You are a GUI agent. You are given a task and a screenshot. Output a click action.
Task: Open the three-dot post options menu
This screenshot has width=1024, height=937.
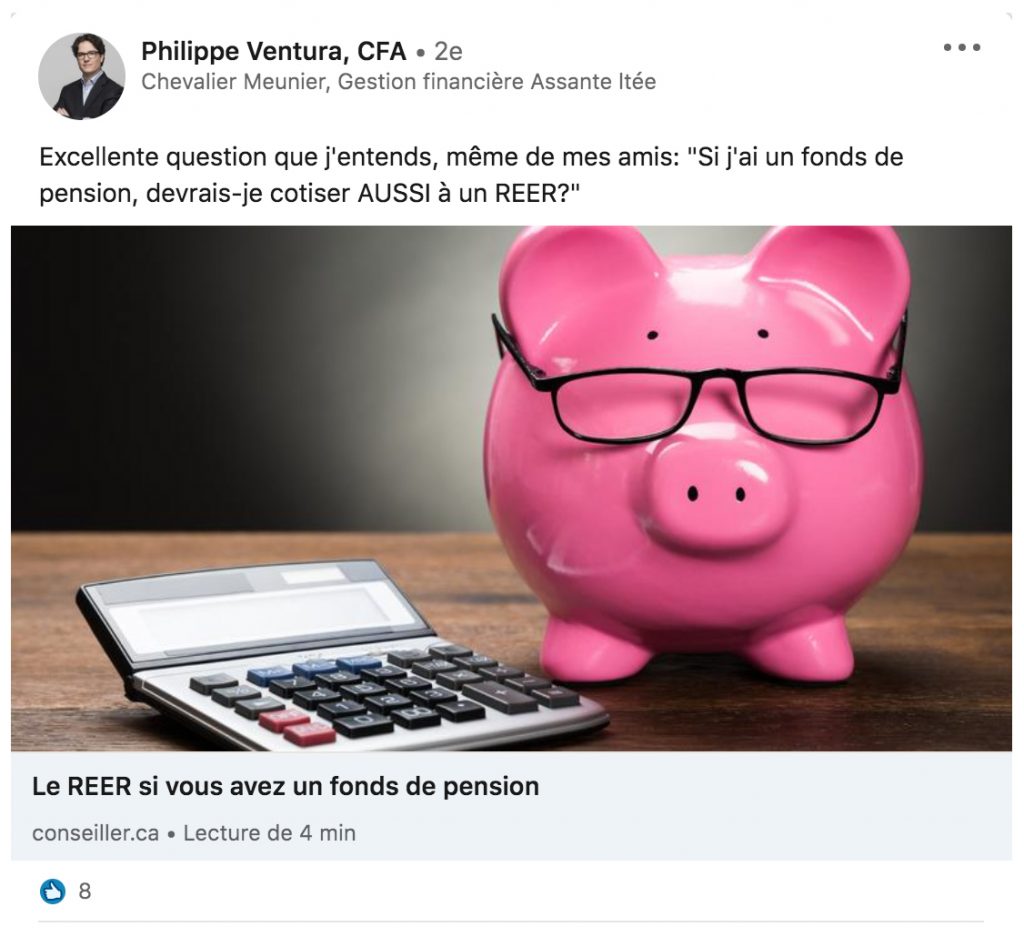pos(961,47)
